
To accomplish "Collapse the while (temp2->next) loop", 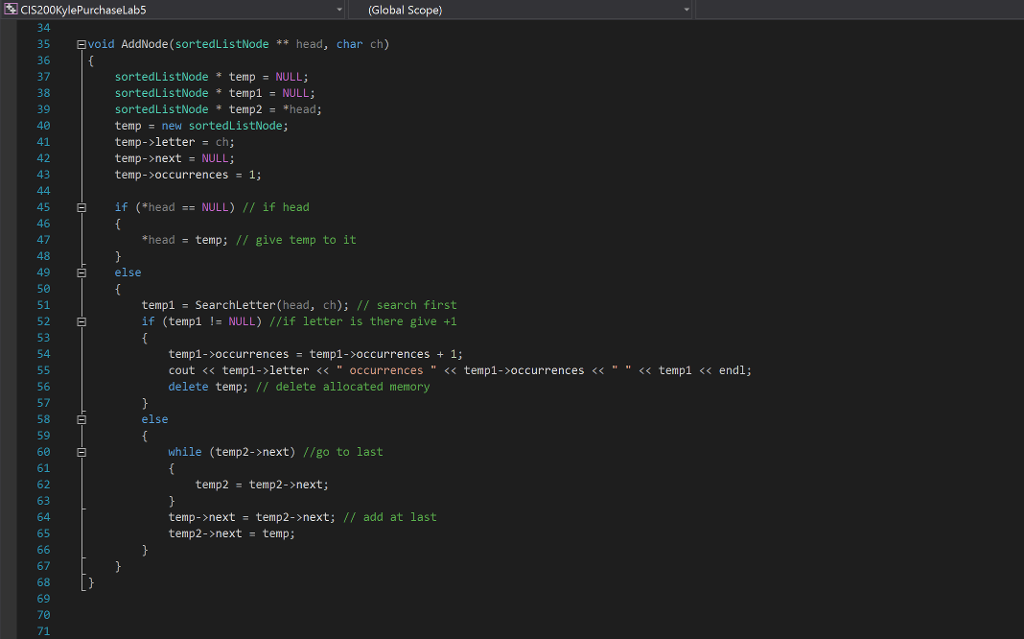I will tap(81, 451).
